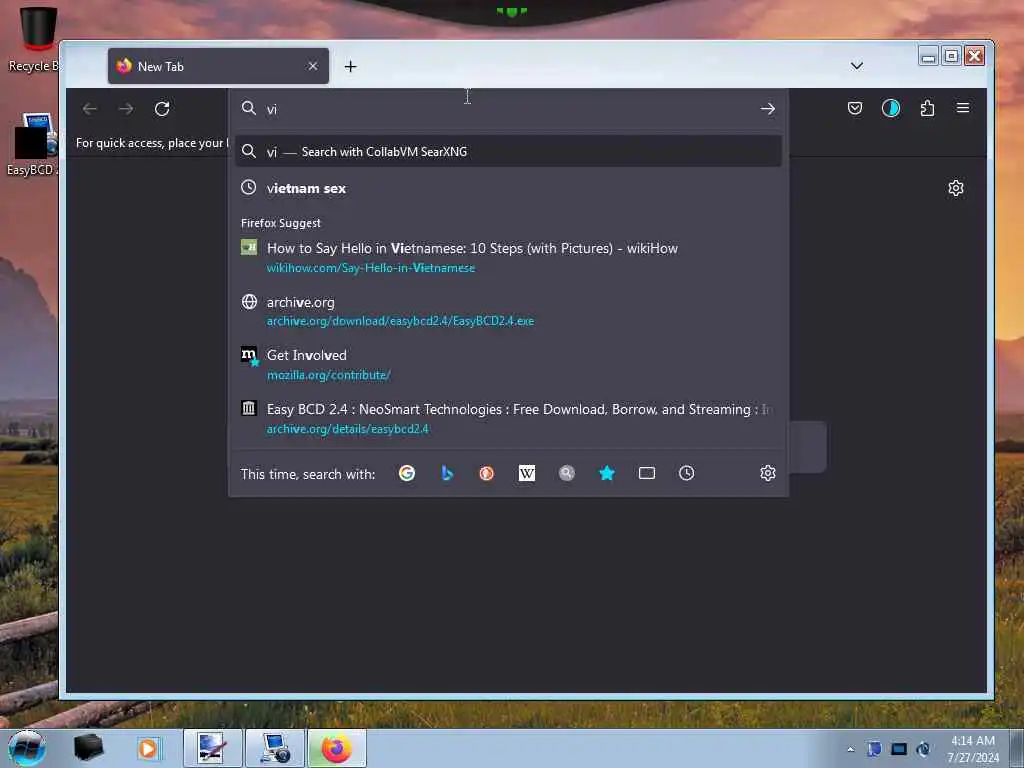The height and width of the screenshot is (768, 1024).
Task: Open the Firefox hamburger application menu
Action: click(963, 108)
